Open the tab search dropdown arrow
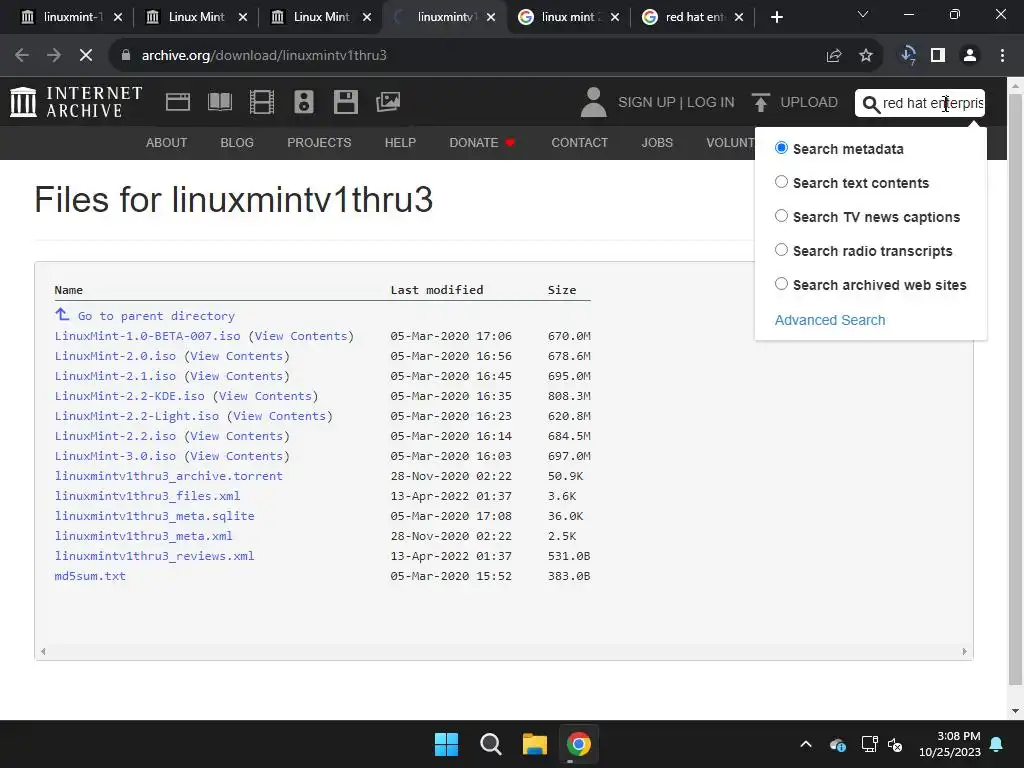 click(863, 14)
